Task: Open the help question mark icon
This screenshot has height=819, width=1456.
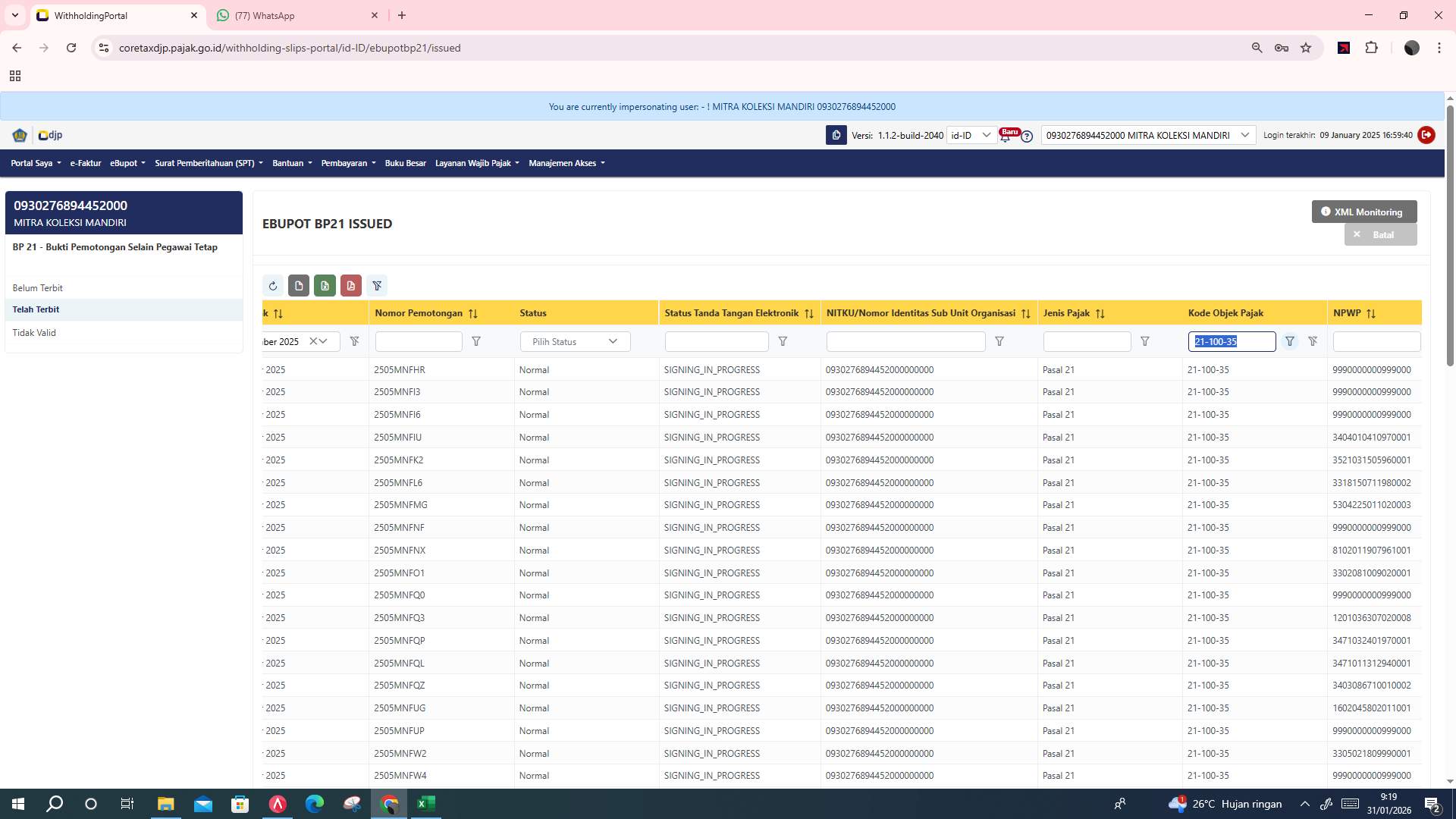Action: click(1027, 136)
